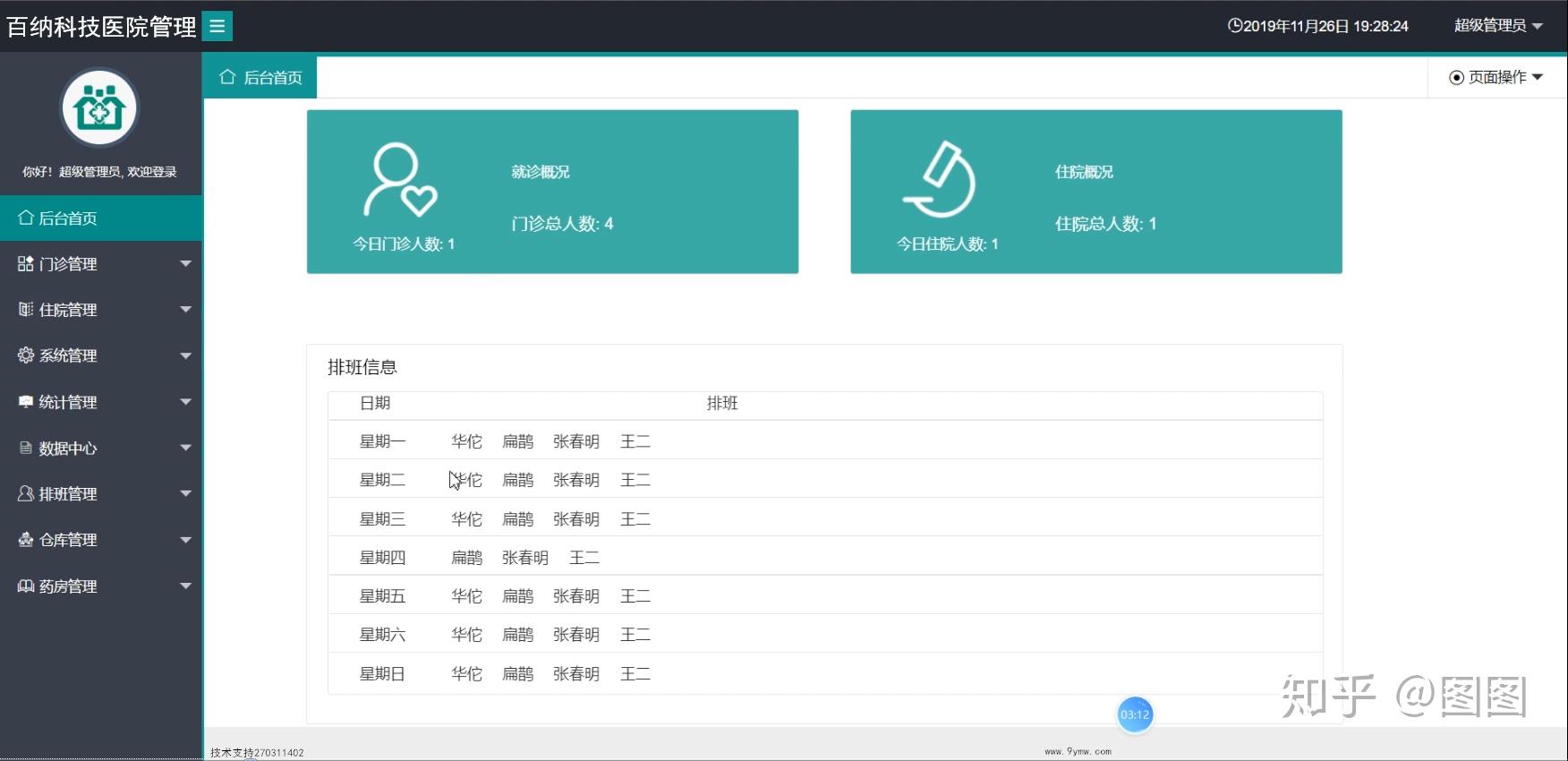Toggle the sidebar with the hamburger icon
This screenshot has width=1568, height=761.
coord(217,26)
